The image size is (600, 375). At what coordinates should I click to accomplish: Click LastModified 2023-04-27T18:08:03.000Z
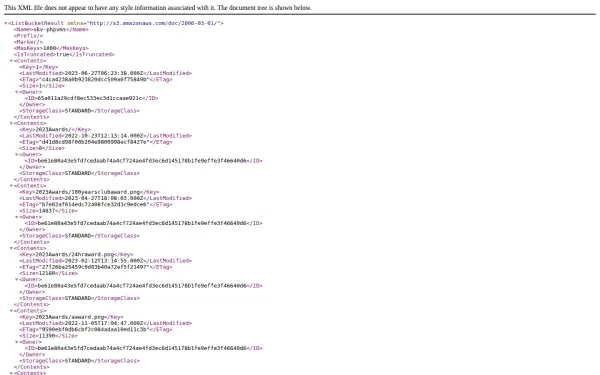pos(104,198)
